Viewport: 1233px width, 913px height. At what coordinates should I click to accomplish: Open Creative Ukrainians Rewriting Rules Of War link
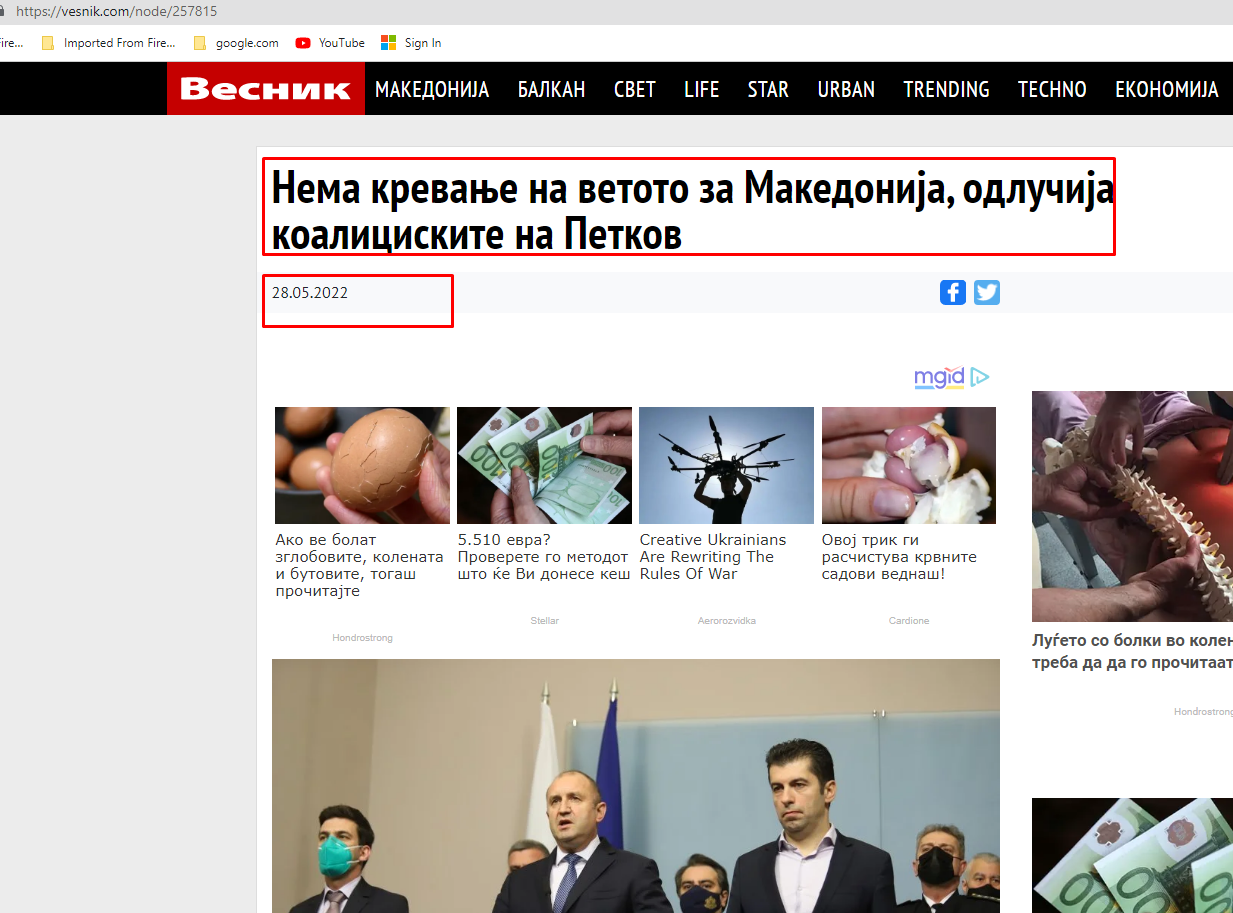pos(712,556)
